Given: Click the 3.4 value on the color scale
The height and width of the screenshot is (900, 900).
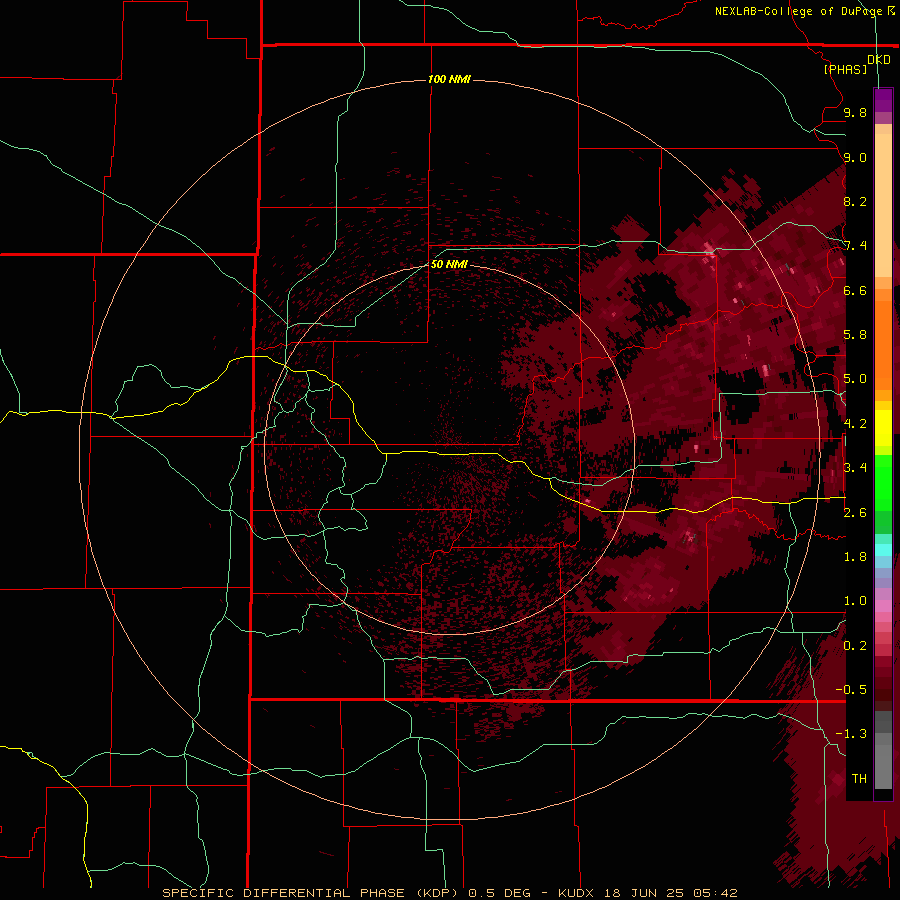Looking at the screenshot, I should point(855,468).
